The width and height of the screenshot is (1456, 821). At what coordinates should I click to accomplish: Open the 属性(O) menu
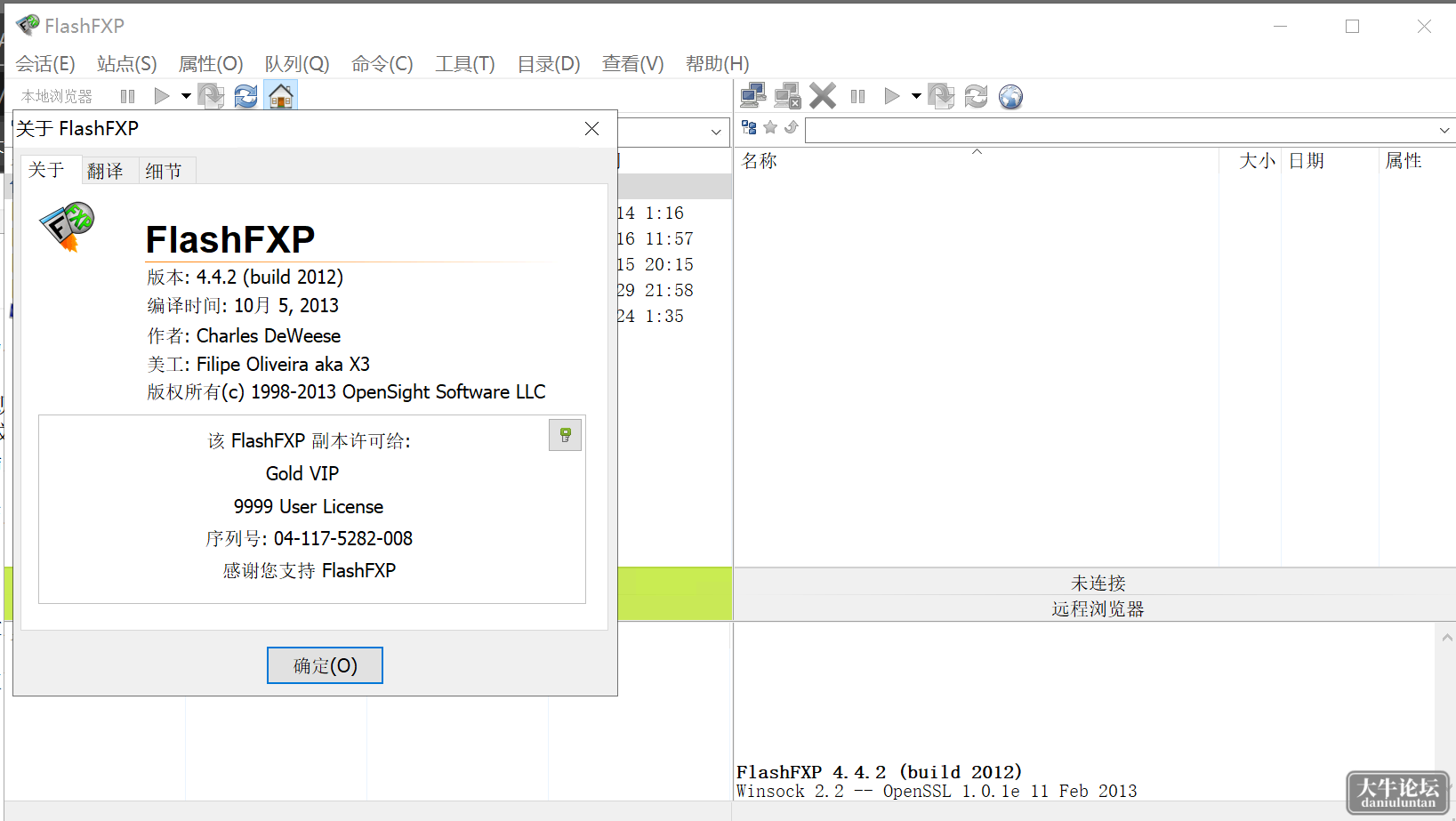[x=211, y=64]
